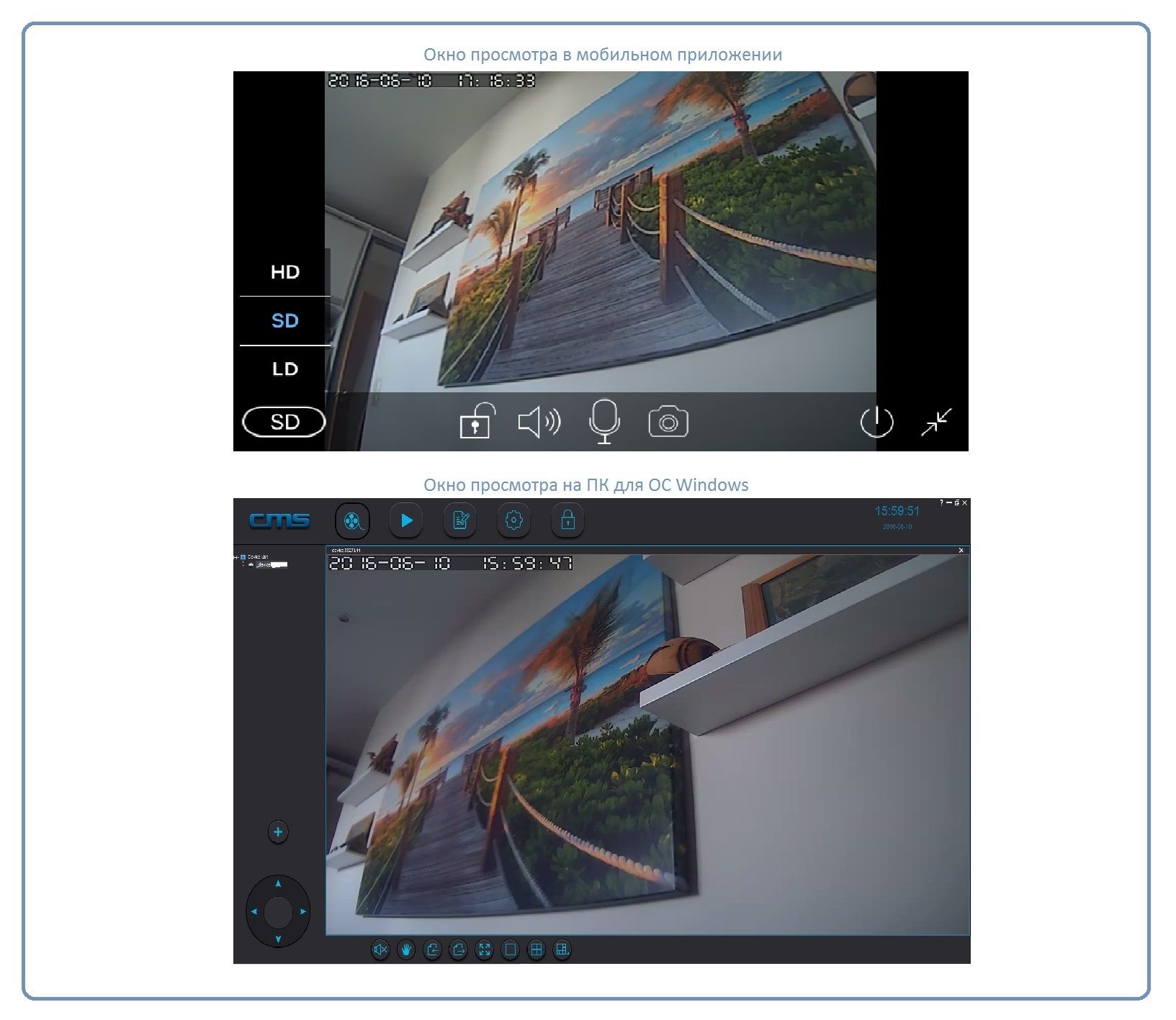Select single-window layout in CMS
This screenshot has height=1020, width=1176.
point(511,950)
